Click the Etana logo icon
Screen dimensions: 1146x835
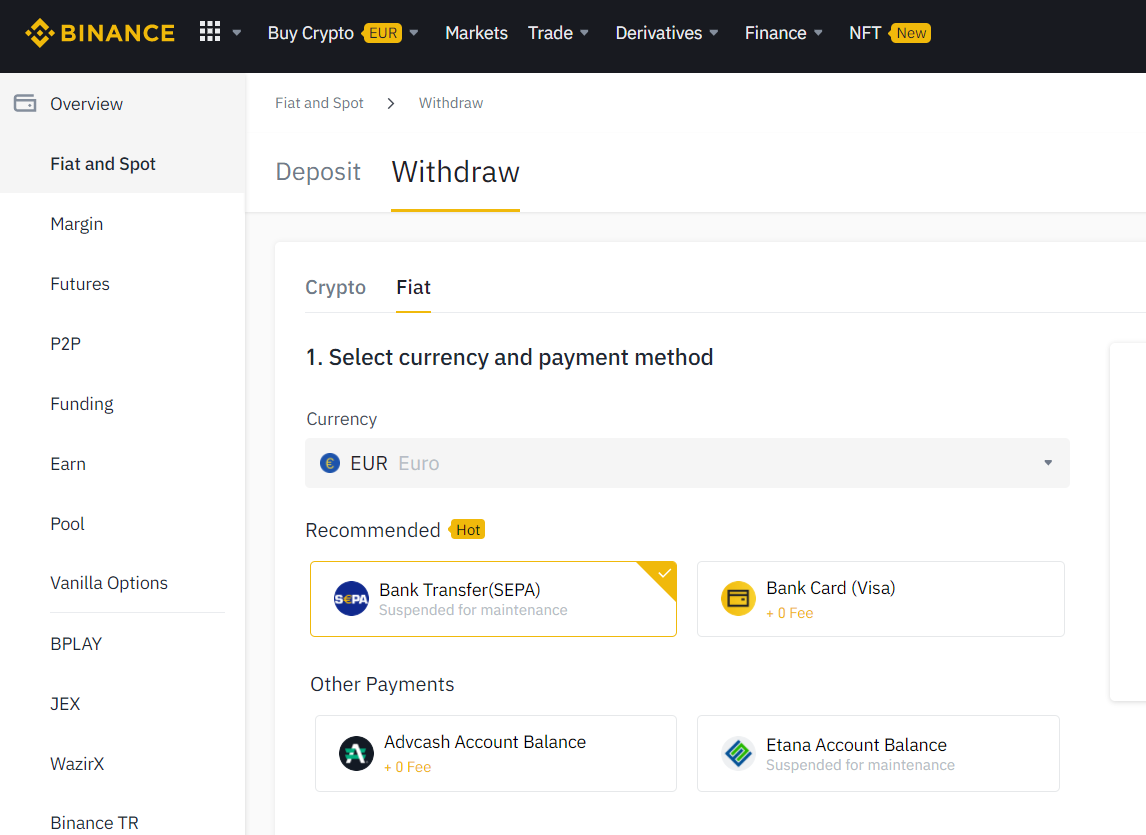click(x=738, y=753)
